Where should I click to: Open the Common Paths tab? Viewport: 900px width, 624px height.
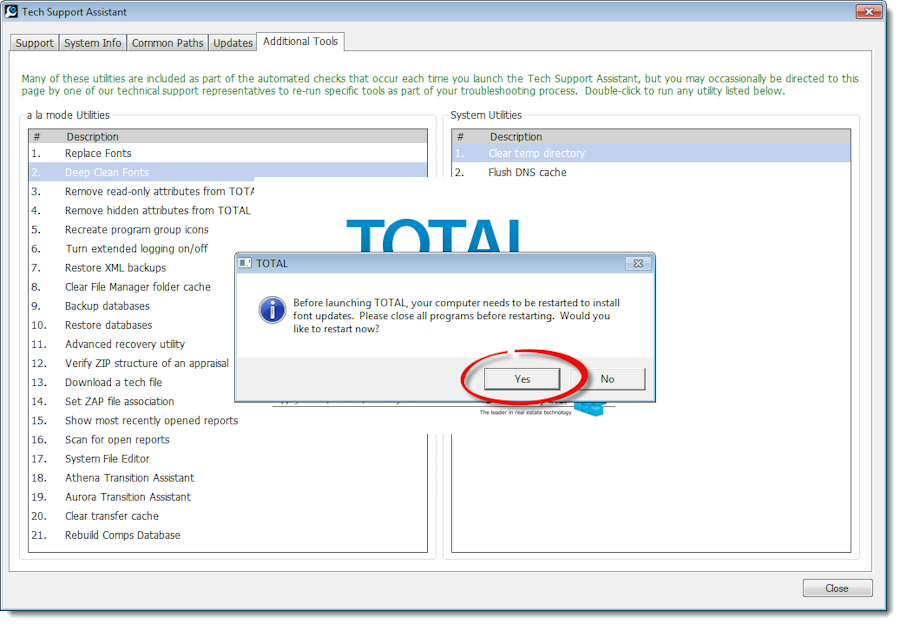tap(168, 43)
